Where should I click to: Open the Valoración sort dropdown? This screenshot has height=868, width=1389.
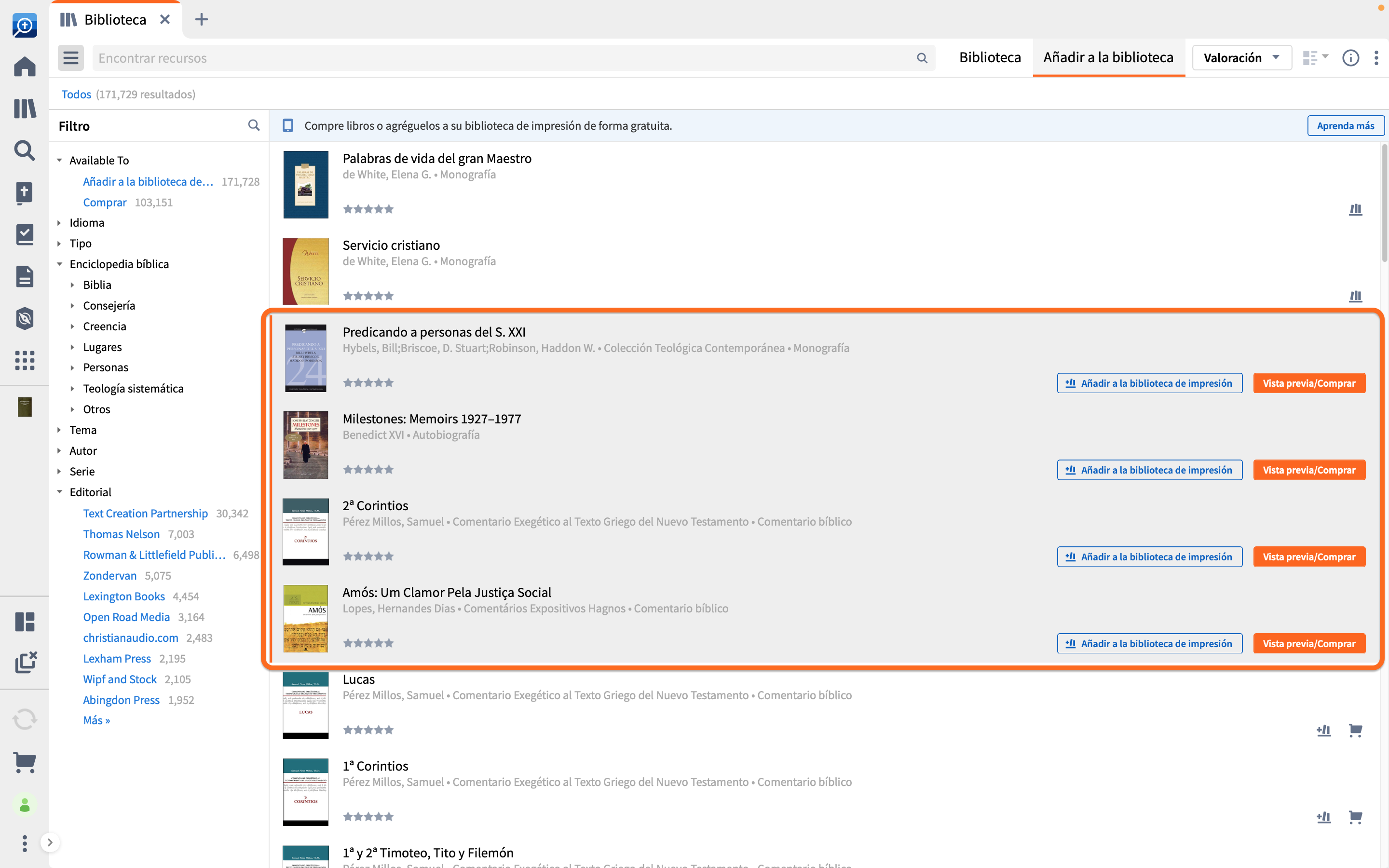pos(1241,58)
